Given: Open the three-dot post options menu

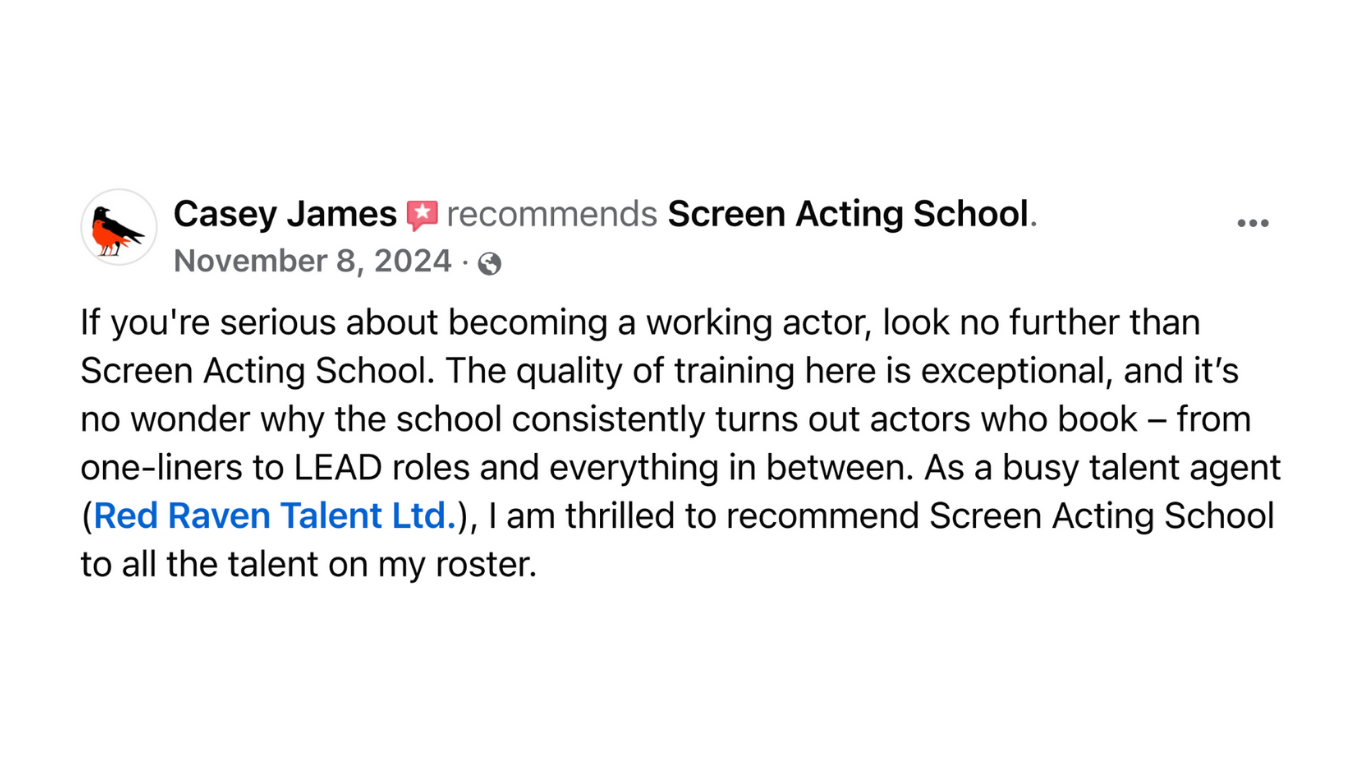Looking at the screenshot, I should tap(1252, 223).
